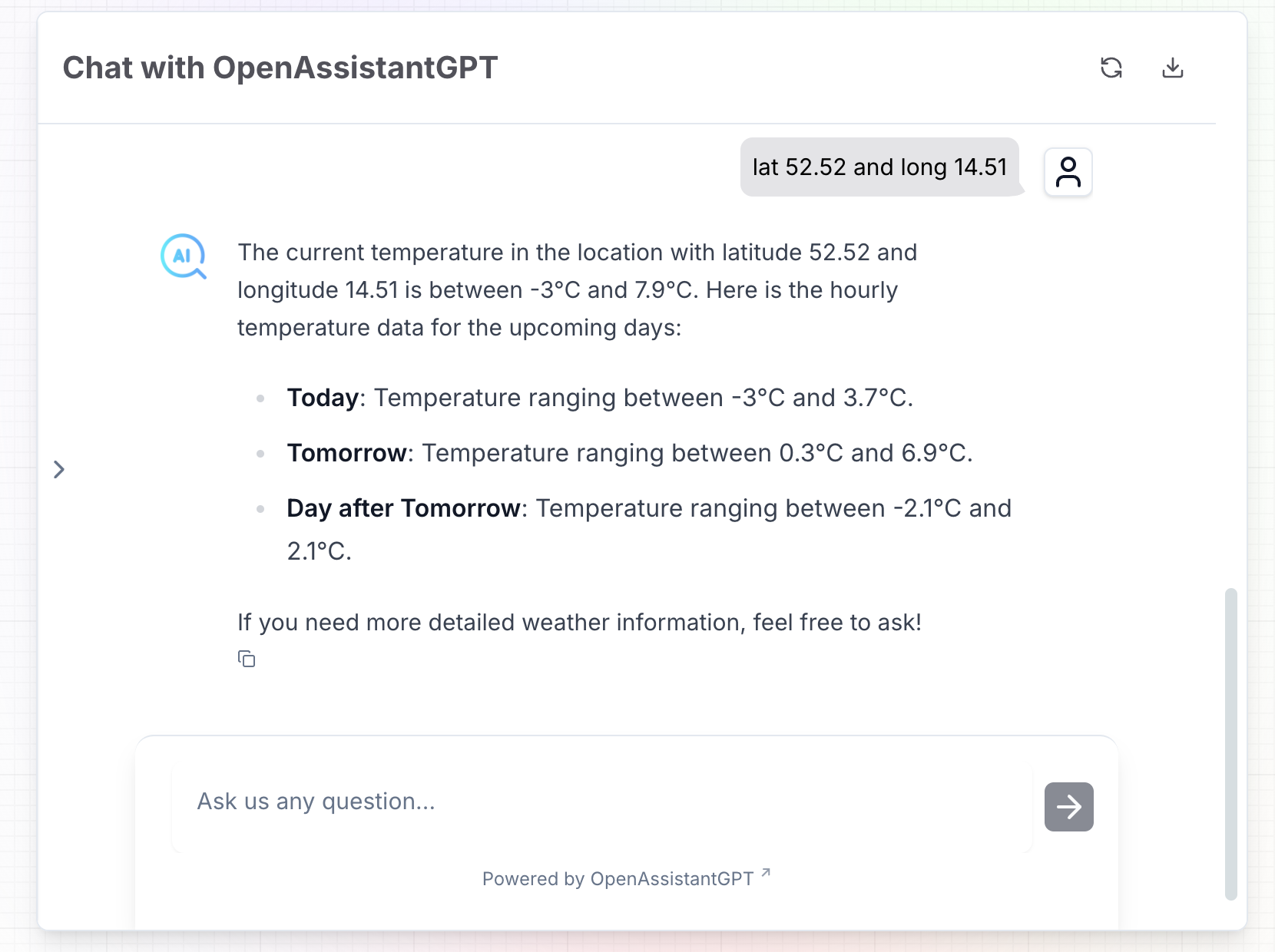Copy the assistant's weather response
This screenshot has height=952, width=1275.
[x=247, y=659]
